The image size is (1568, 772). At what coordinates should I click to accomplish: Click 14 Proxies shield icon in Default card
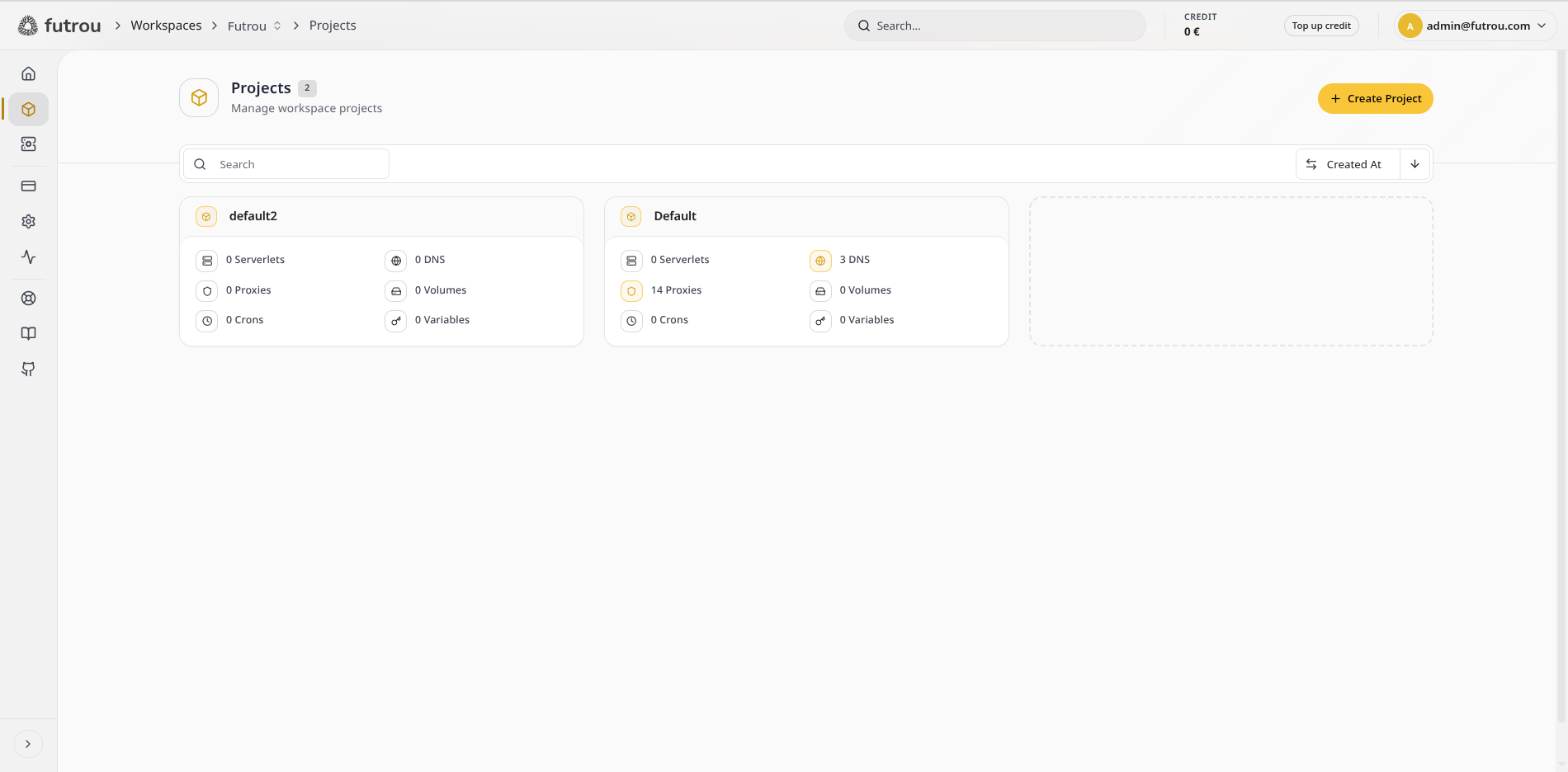pos(631,291)
